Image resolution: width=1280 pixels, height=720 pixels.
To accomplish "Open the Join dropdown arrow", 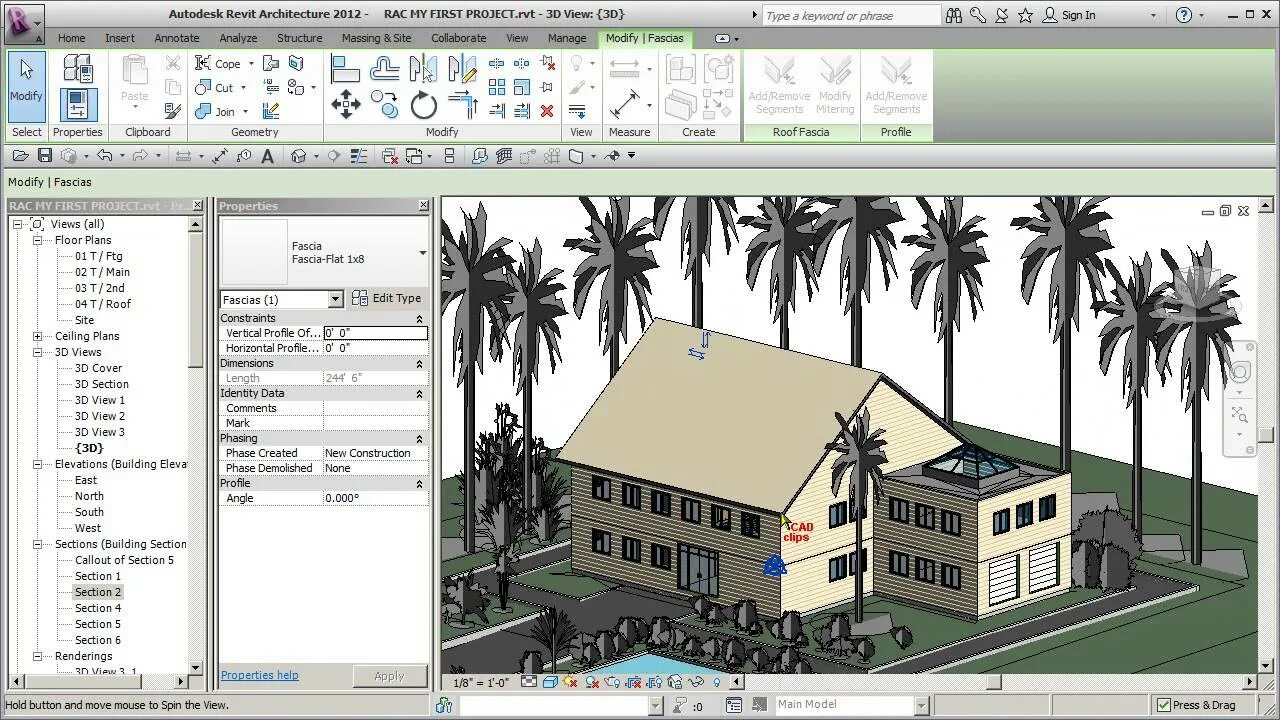I will click(245, 111).
